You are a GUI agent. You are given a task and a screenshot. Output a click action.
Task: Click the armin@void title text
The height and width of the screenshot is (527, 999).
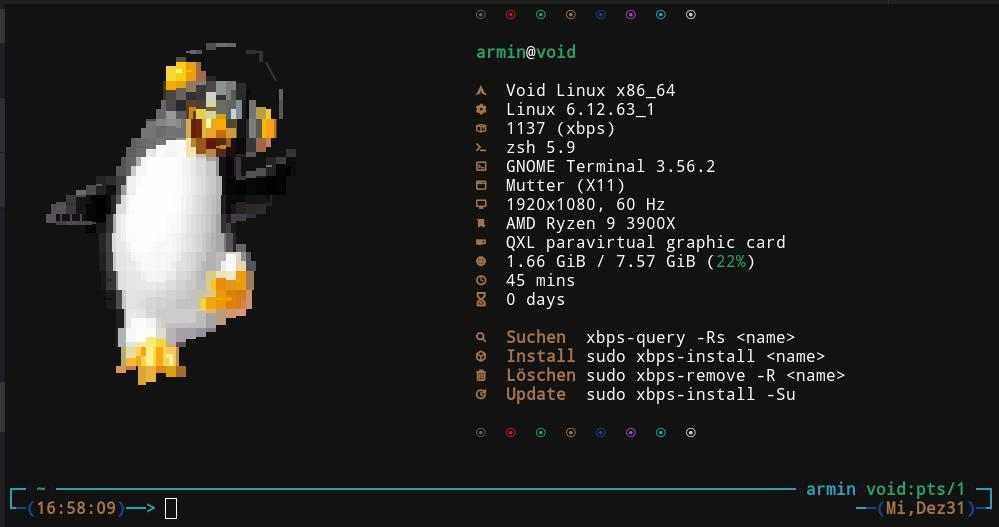point(526,52)
